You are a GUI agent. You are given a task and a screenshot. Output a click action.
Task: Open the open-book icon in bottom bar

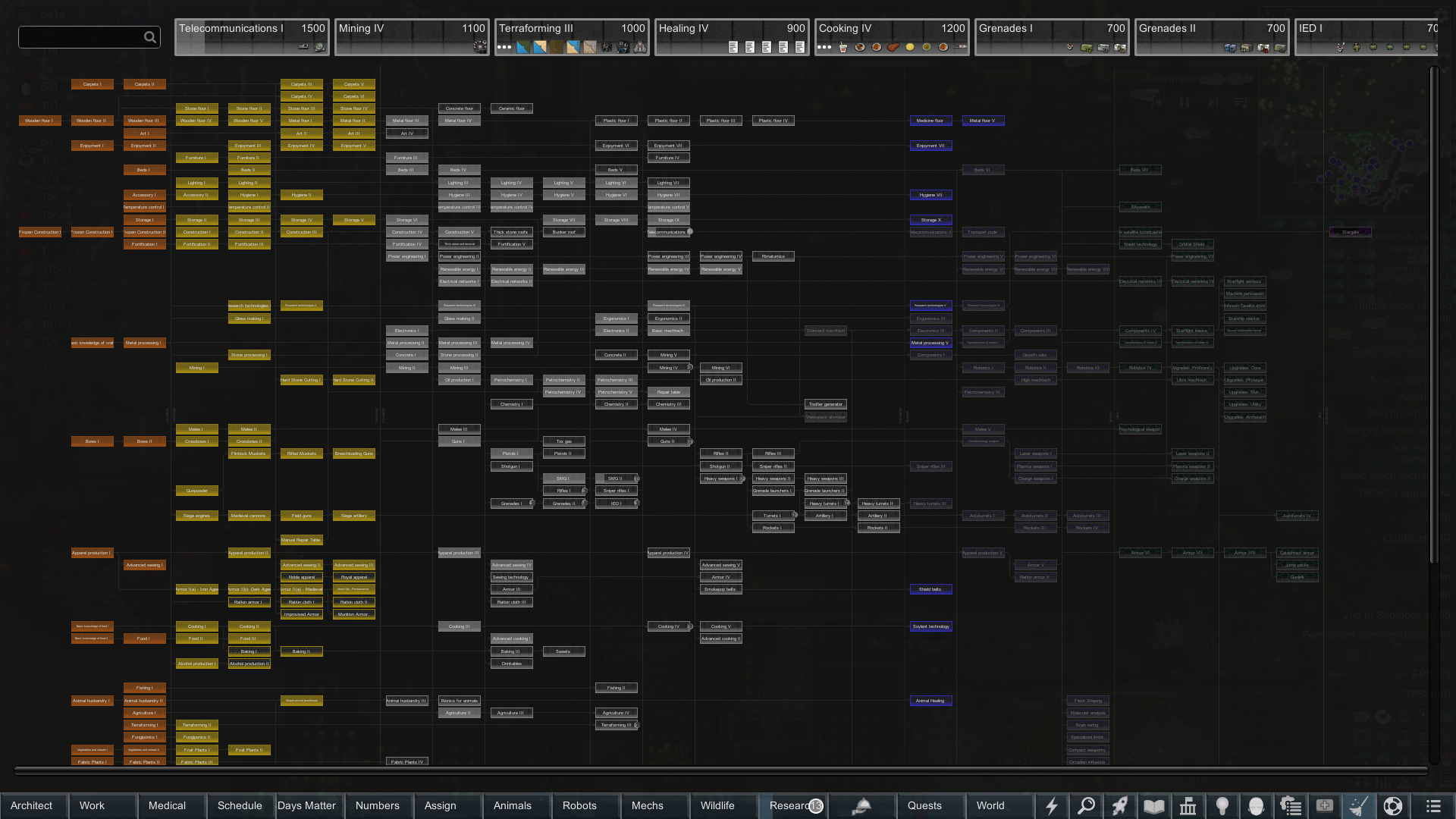coord(1154,806)
